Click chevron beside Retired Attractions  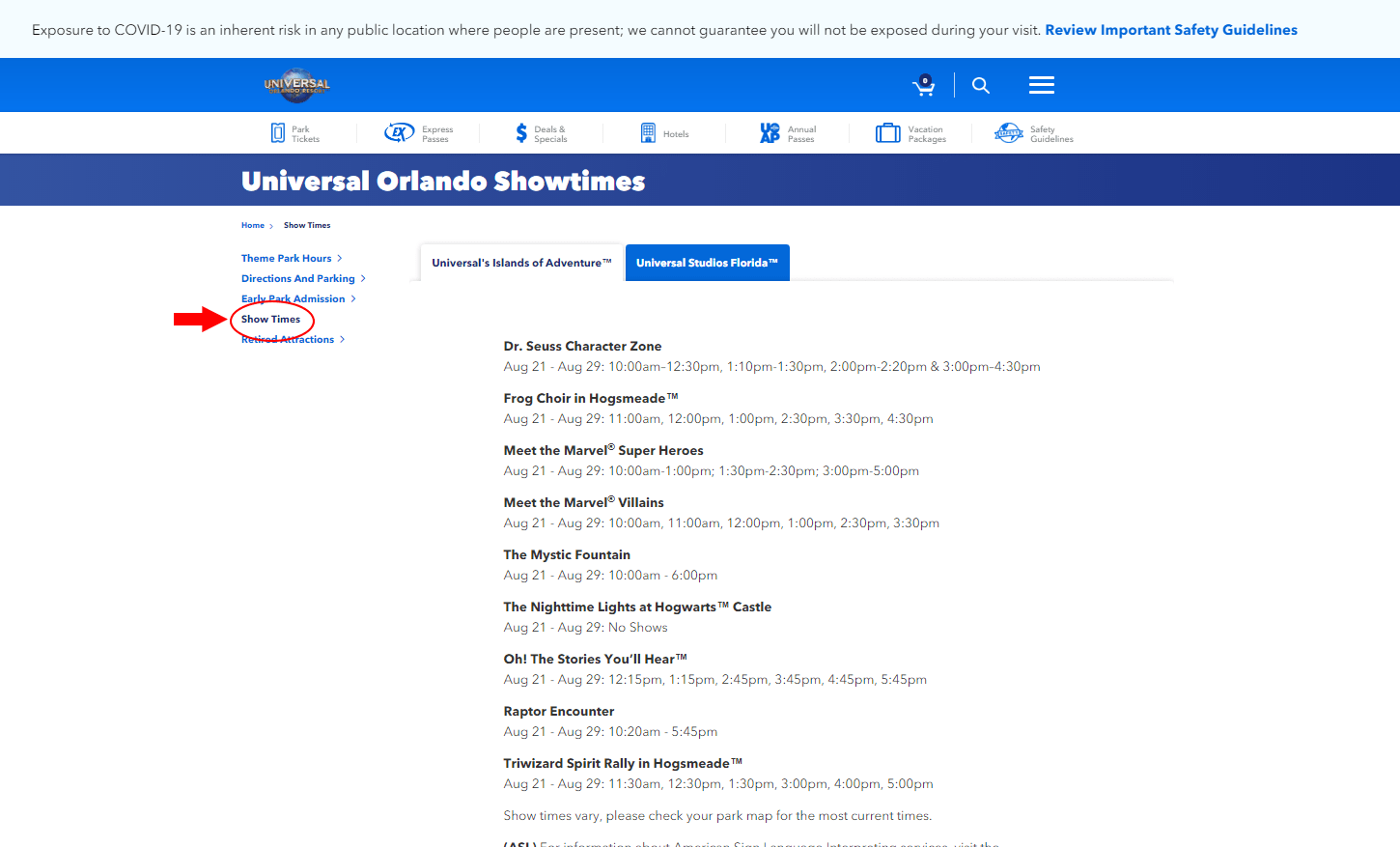[343, 339]
